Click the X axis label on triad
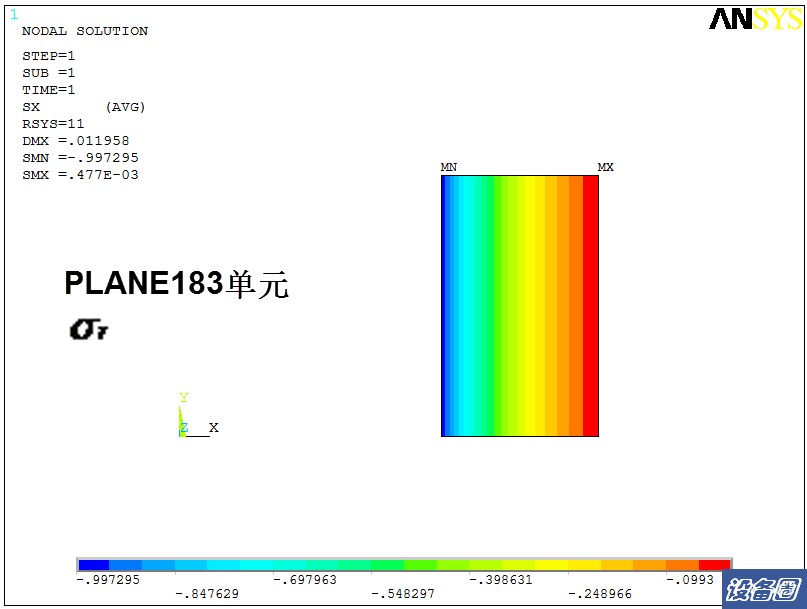The width and height of the screenshot is (807, 609). coord(213,427)
